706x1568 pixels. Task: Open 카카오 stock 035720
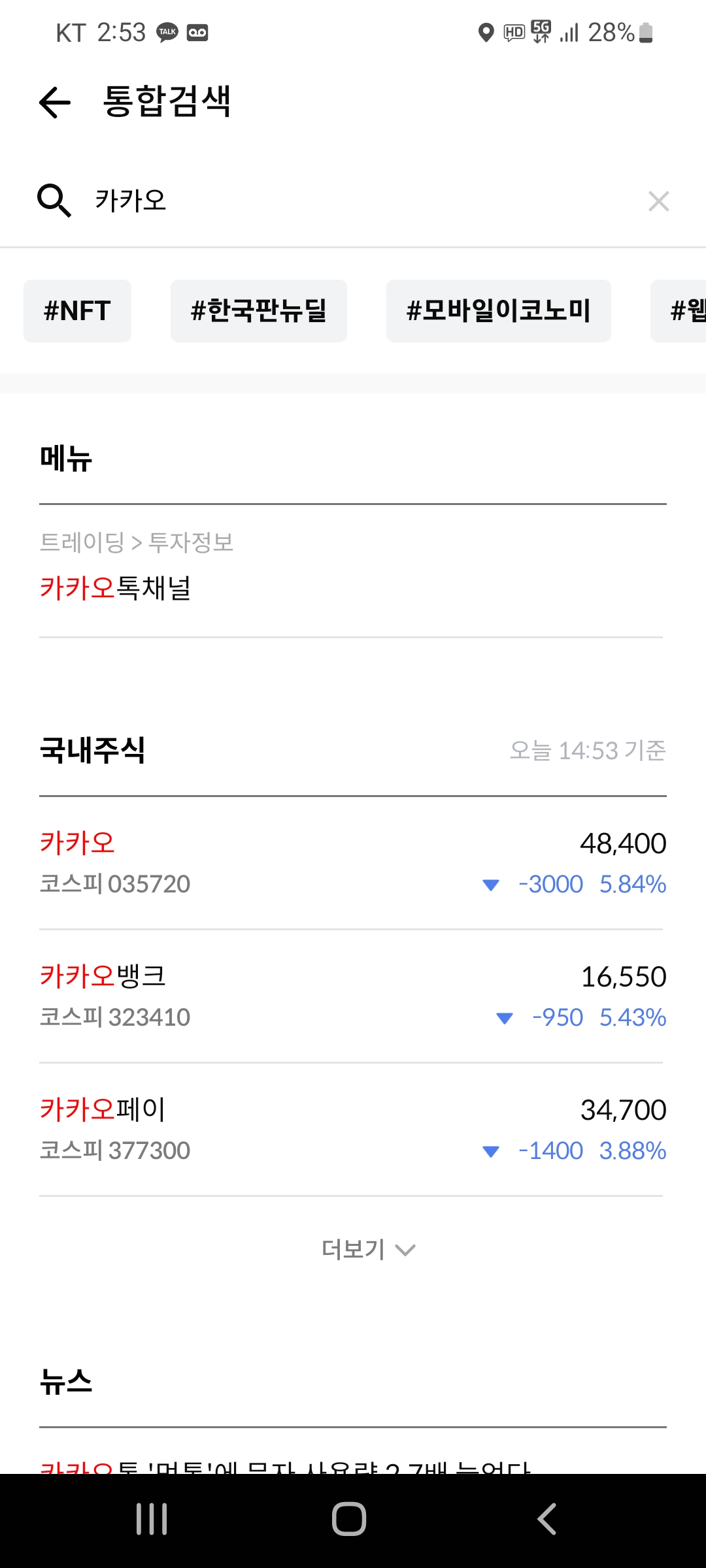click(x=352, y=862)
